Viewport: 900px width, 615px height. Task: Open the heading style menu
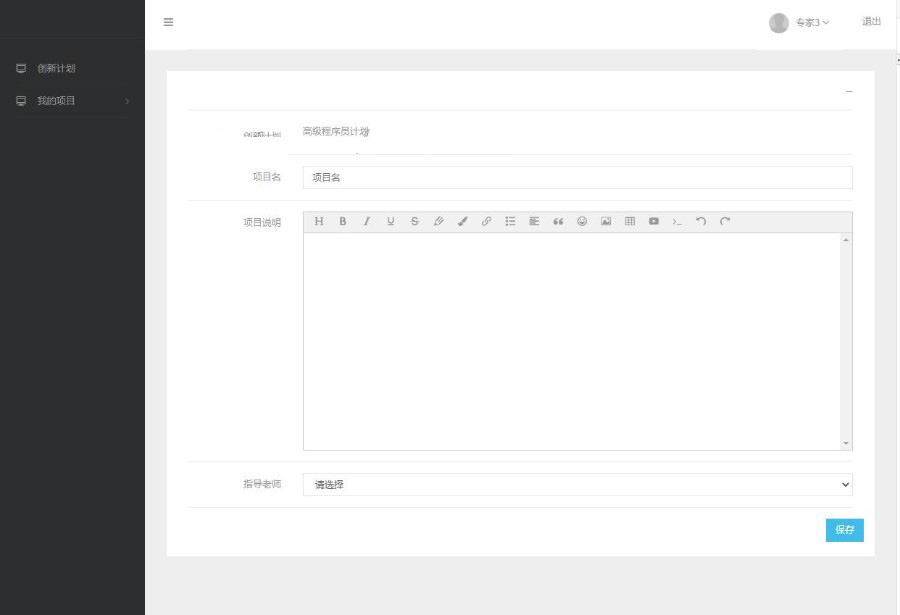click(319, 222)
